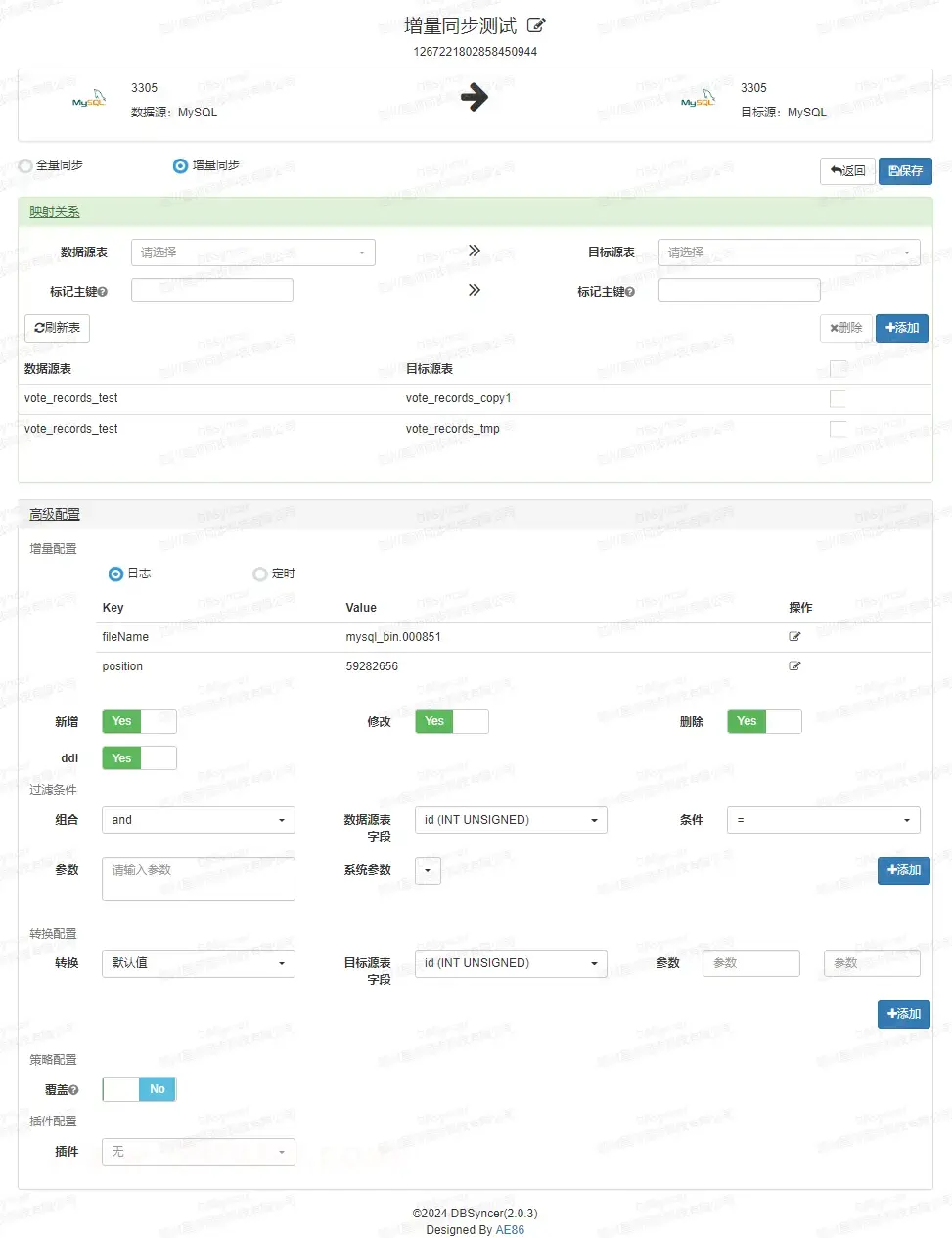Switch to the 映射关系 section
The image size is (952, 1238).
53,210
